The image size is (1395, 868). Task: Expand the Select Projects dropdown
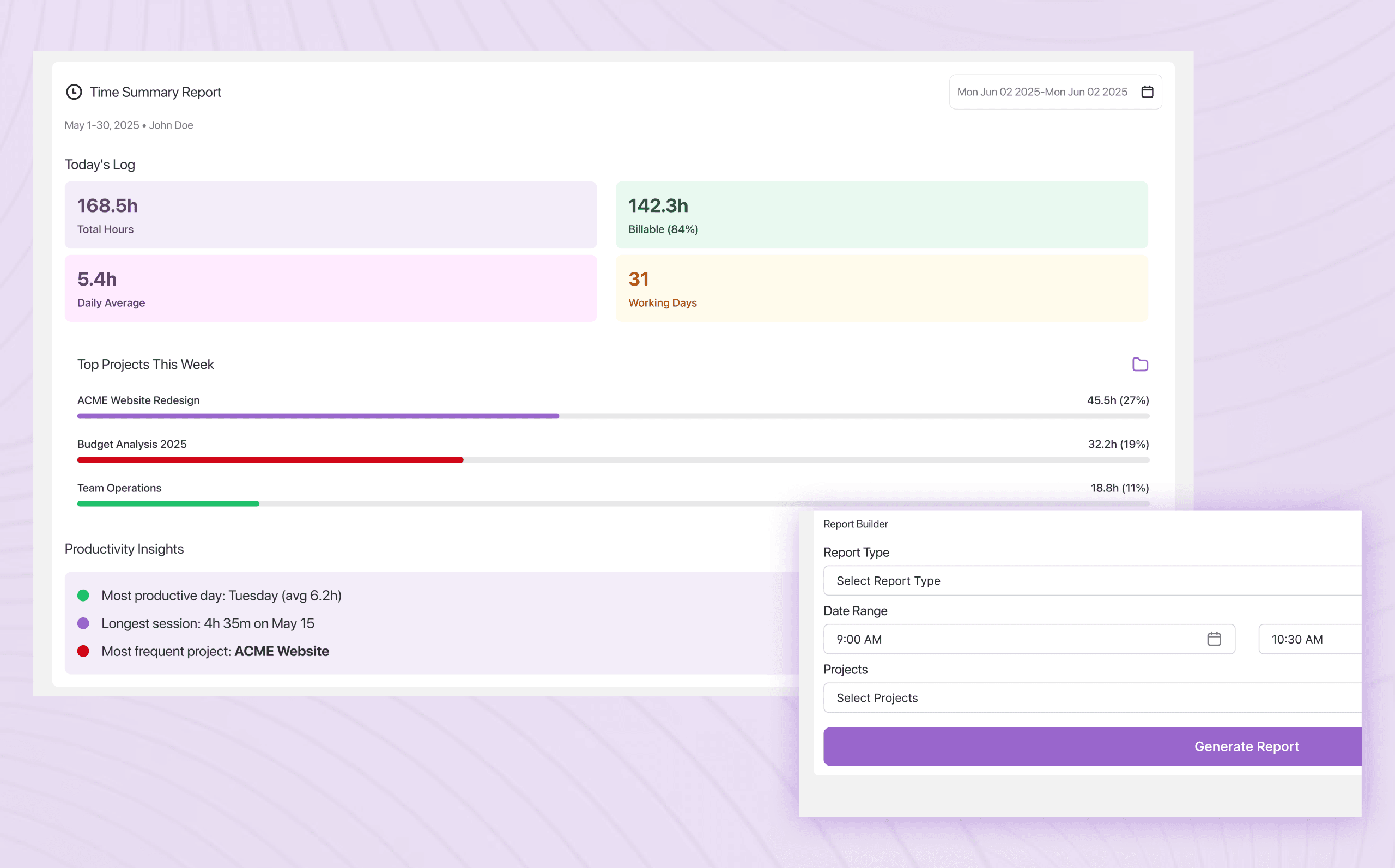click(1091, 698)
